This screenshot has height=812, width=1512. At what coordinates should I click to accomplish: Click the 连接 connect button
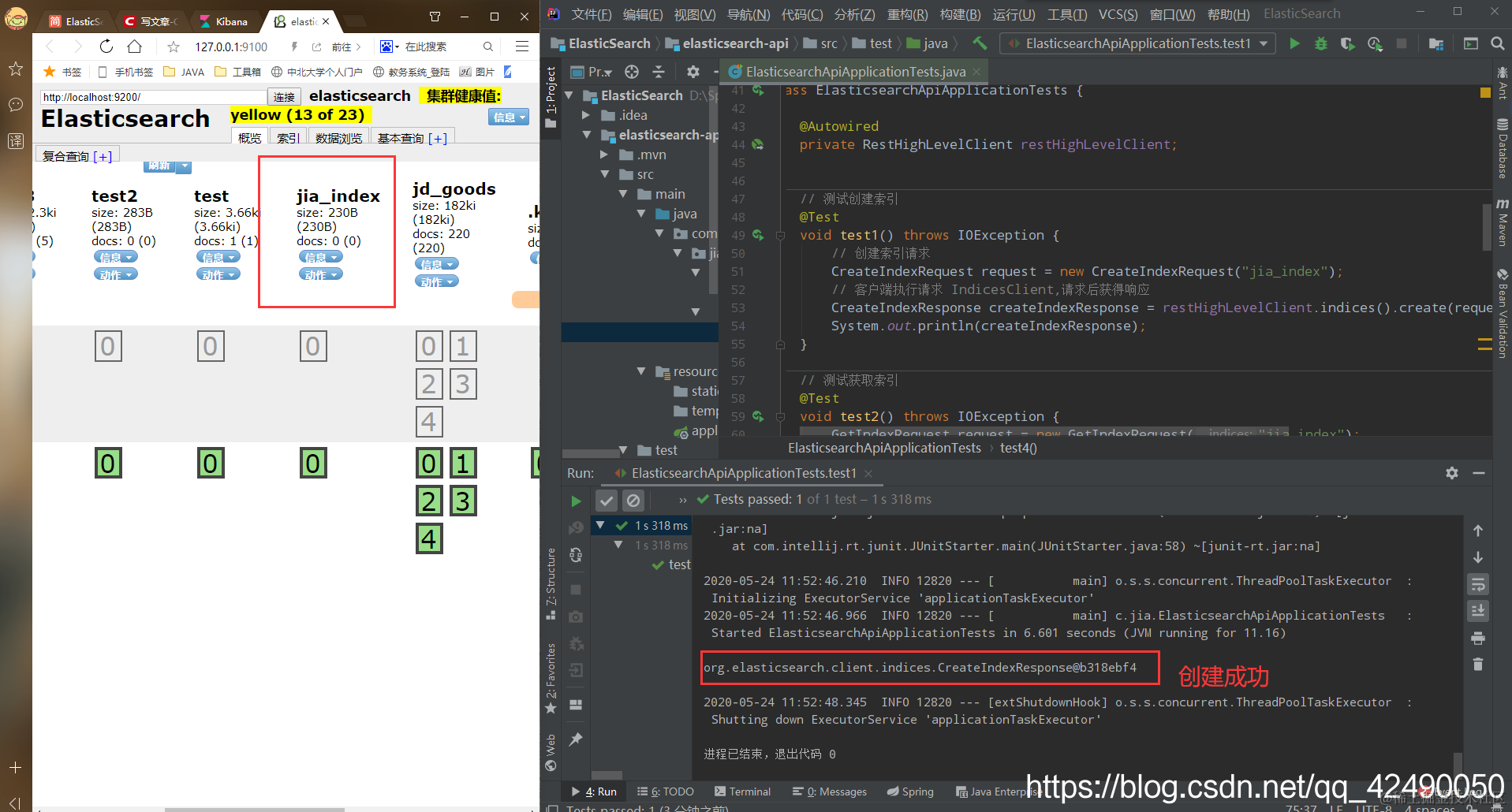coord(285,97)
